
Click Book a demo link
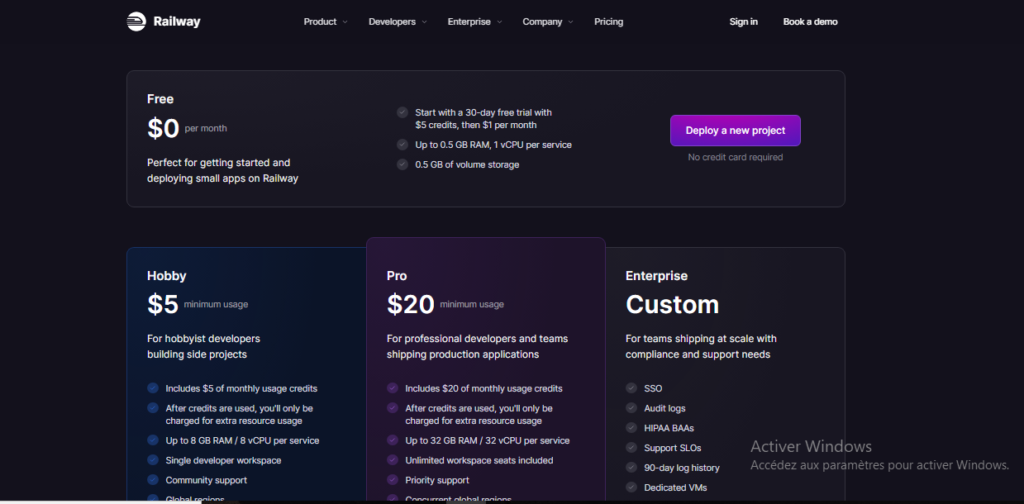[810, 22]
